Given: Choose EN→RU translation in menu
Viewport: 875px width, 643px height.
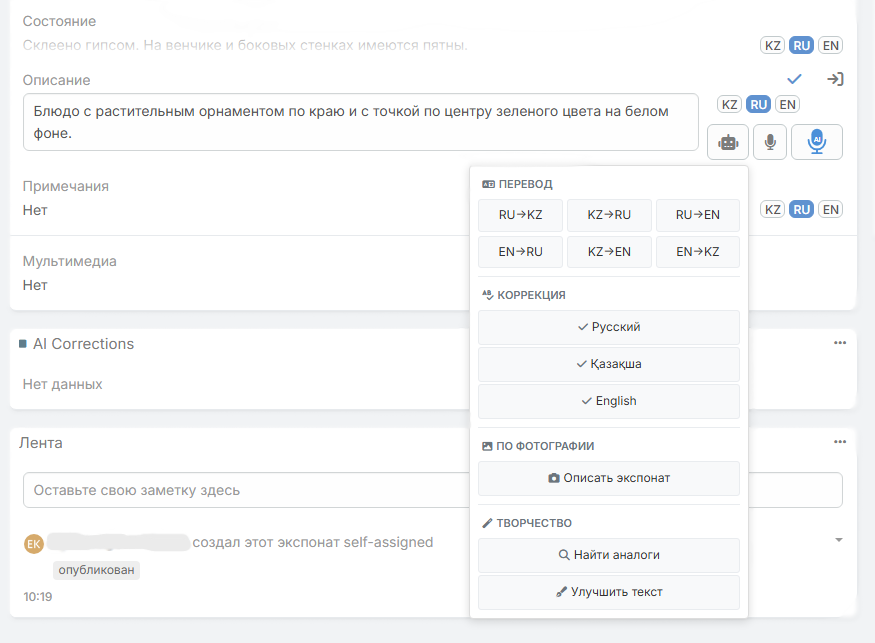Looking at the screenshot, I should [520, 252].
